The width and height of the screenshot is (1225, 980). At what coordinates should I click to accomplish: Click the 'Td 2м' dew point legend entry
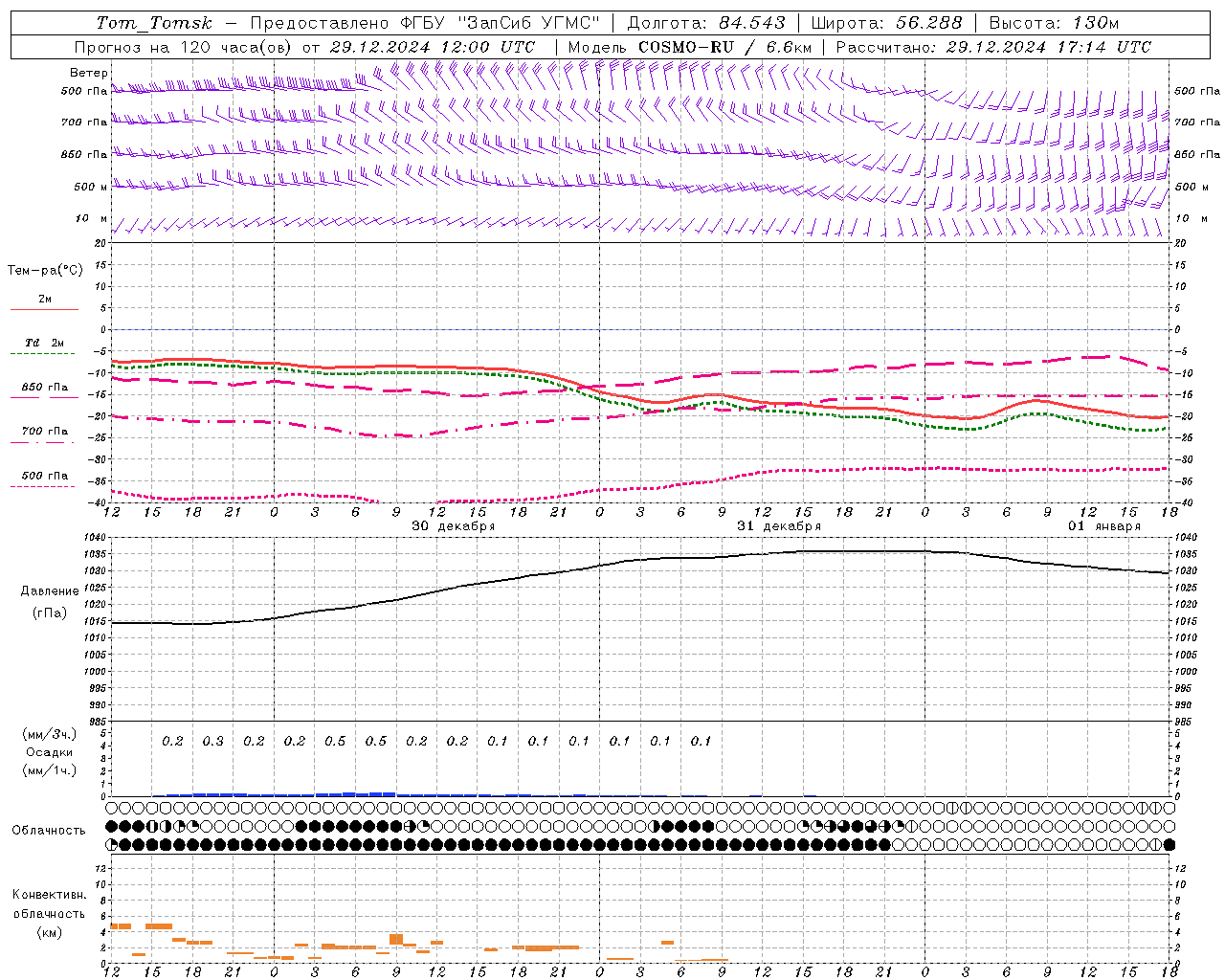click(x=44, y=343)
